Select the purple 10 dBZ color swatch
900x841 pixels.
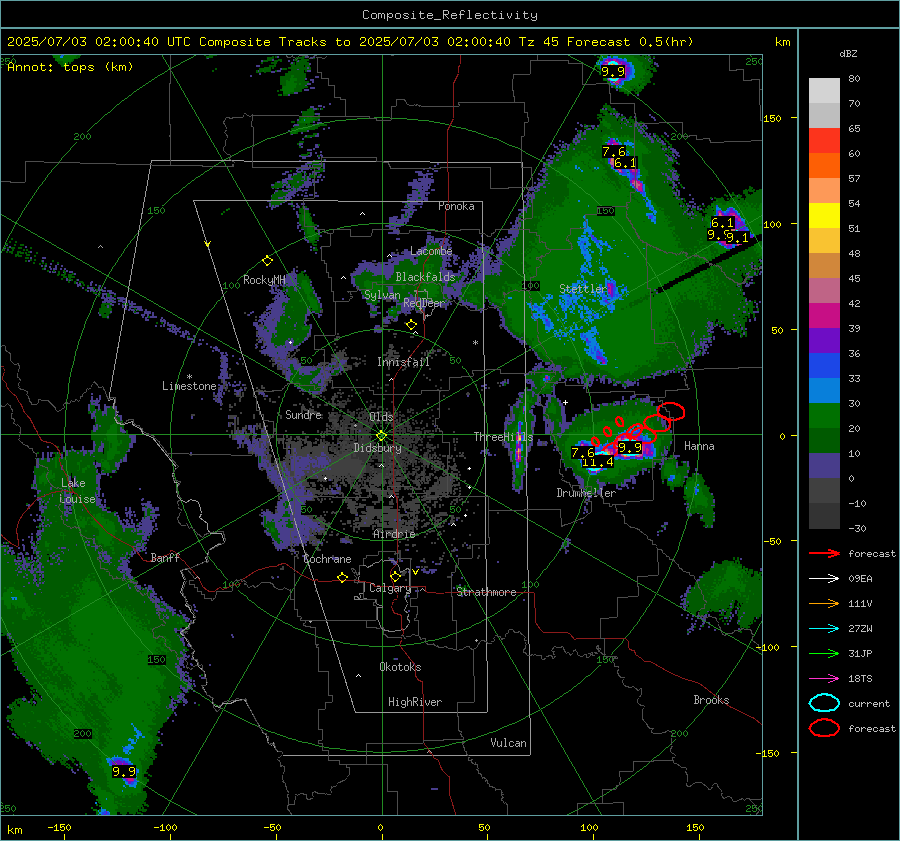pos(824,466)
